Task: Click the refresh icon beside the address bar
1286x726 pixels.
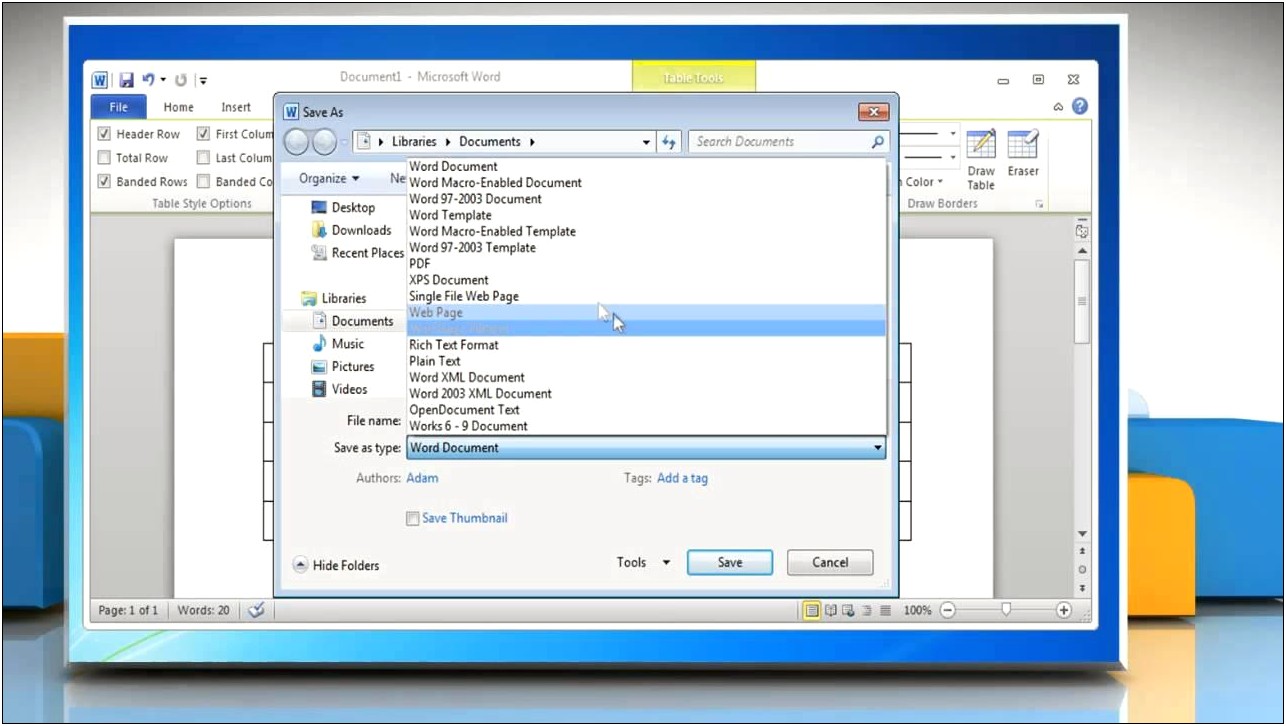Action: pos(669,142)
